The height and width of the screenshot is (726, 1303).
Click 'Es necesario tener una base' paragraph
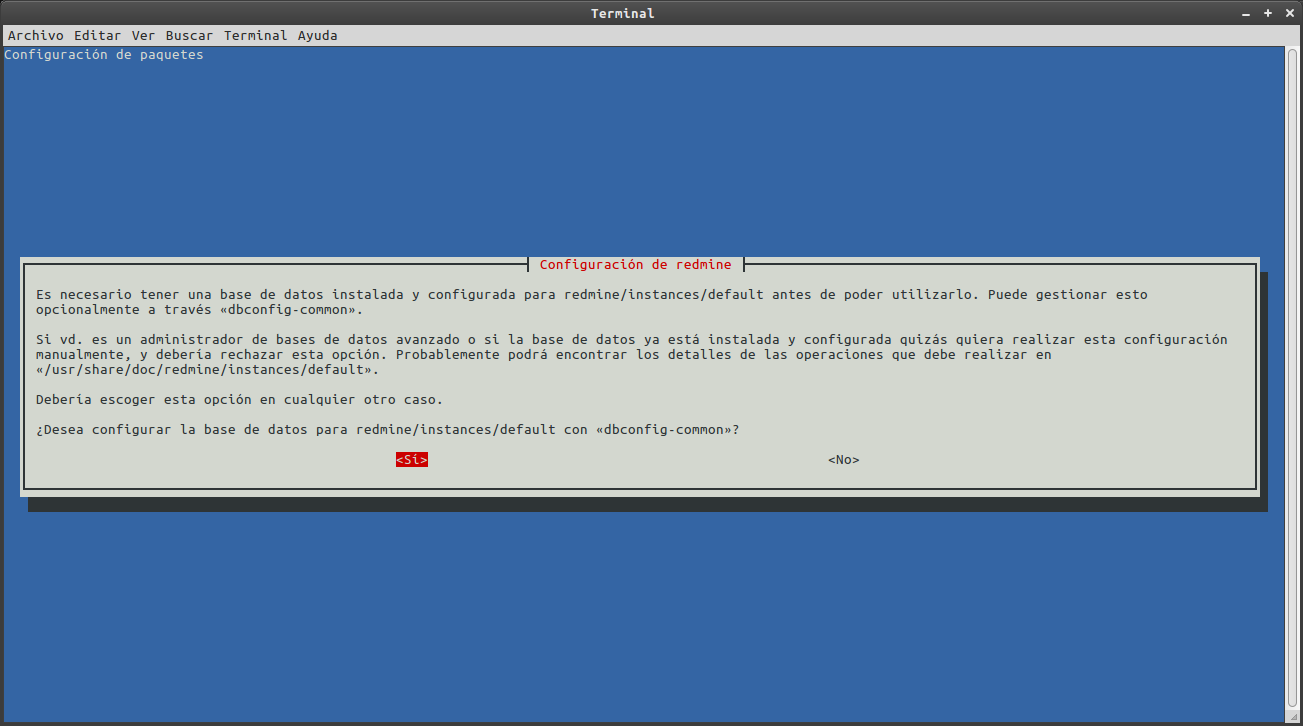coord(592,302)
